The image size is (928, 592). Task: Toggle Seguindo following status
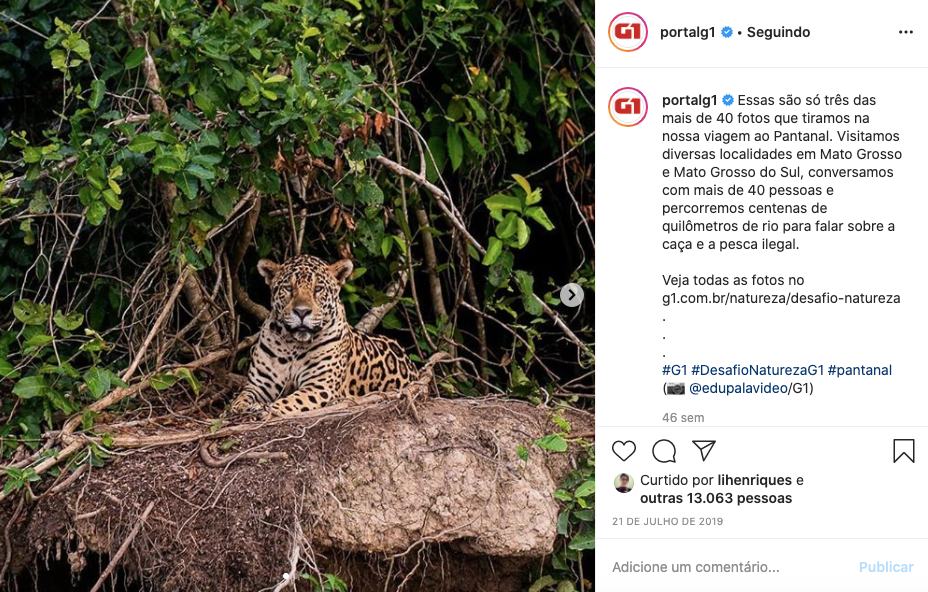tap(778, 32)
